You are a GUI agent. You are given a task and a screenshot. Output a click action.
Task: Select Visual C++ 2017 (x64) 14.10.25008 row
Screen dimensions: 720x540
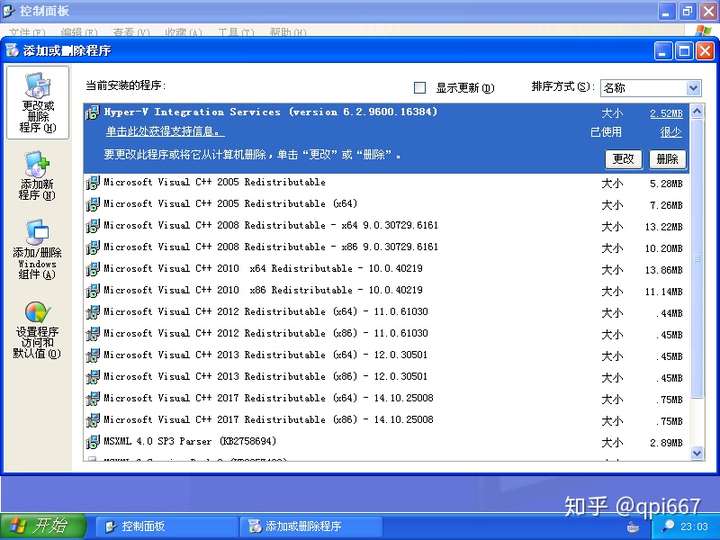386,398
